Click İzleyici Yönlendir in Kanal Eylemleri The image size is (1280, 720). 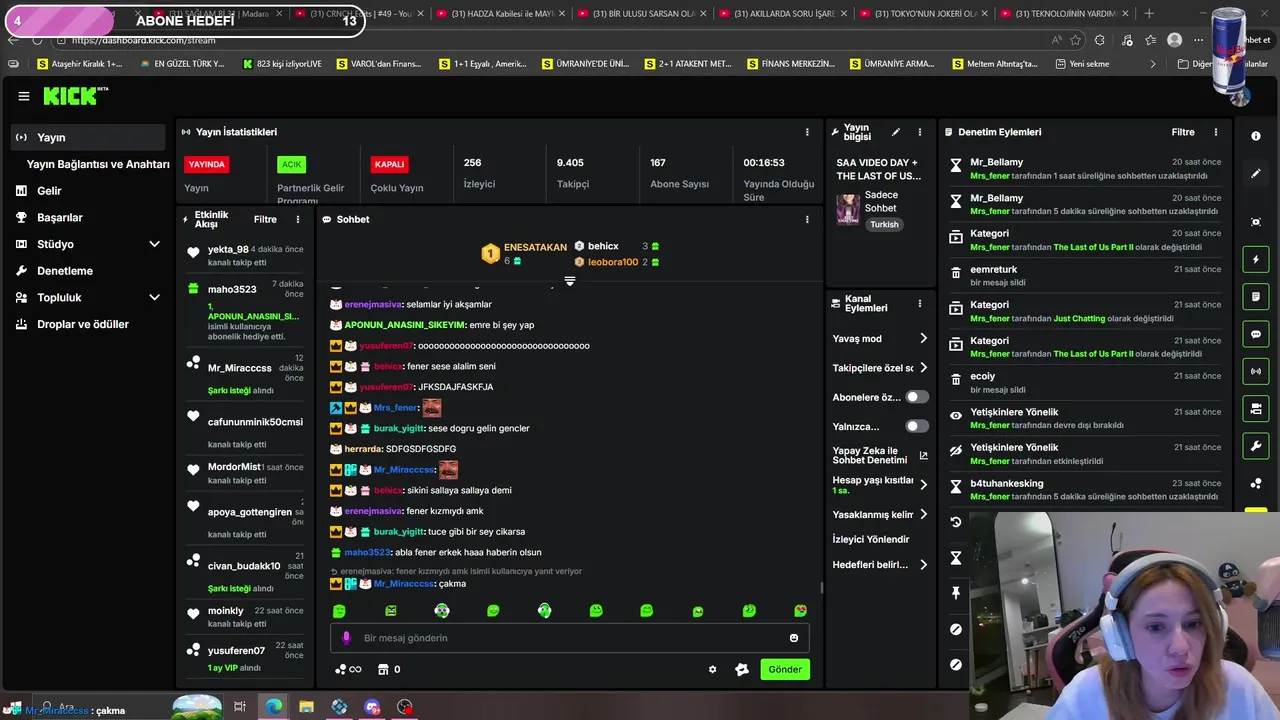point(871,539)
